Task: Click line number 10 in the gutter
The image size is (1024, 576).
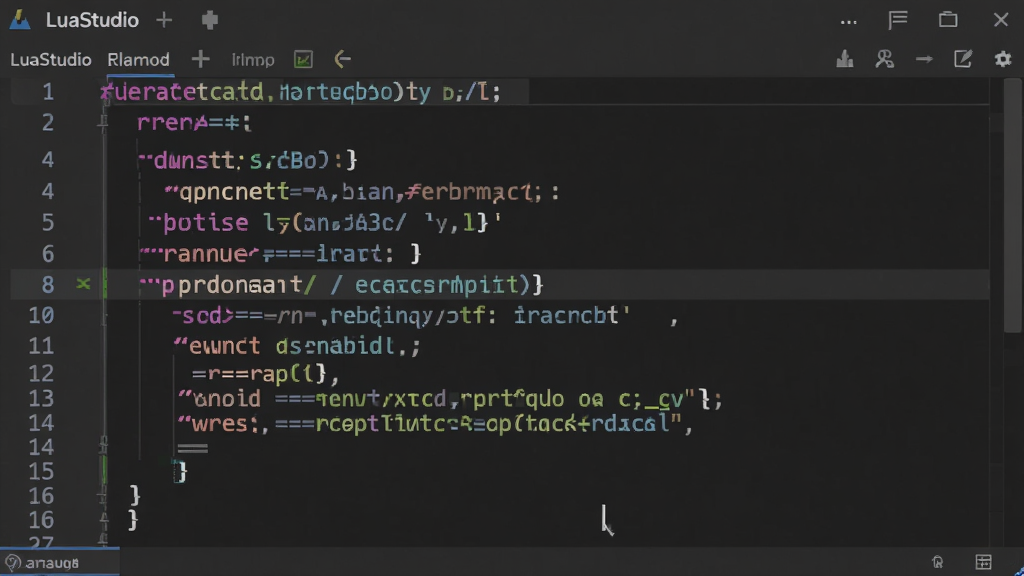Action: coord(41,316)
